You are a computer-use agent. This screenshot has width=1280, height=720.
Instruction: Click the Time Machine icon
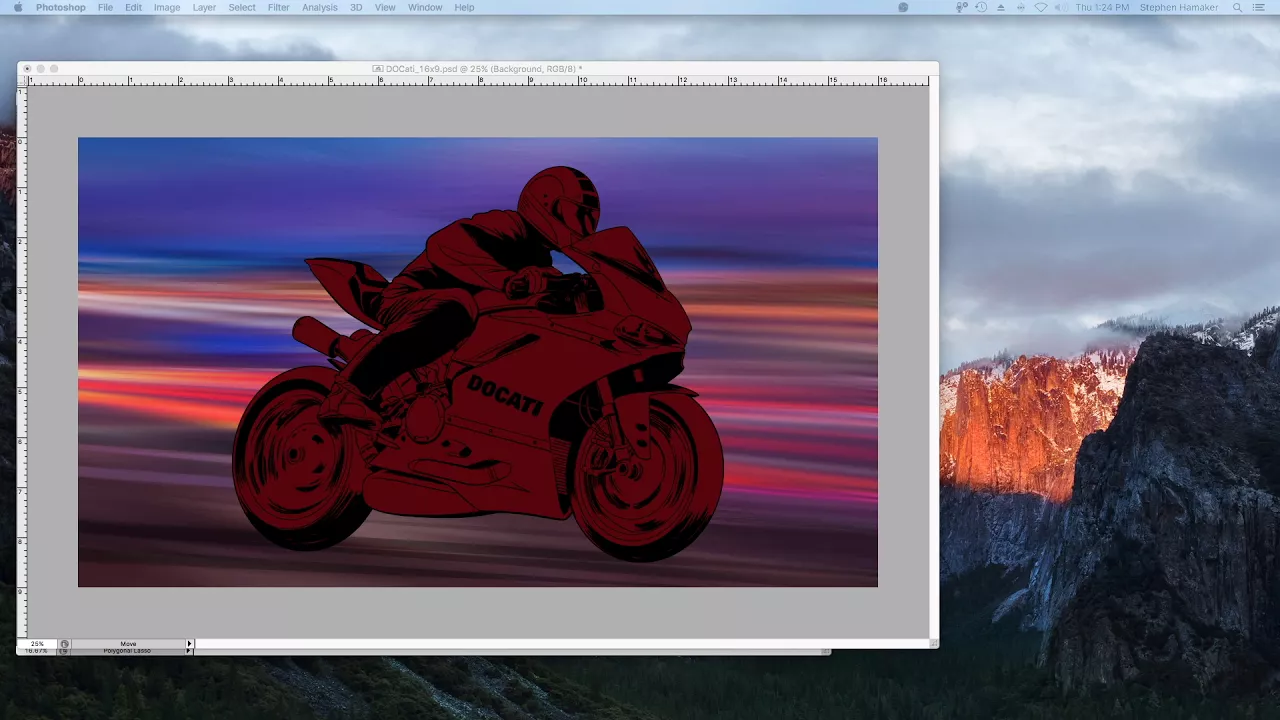[x=981, y=7]
